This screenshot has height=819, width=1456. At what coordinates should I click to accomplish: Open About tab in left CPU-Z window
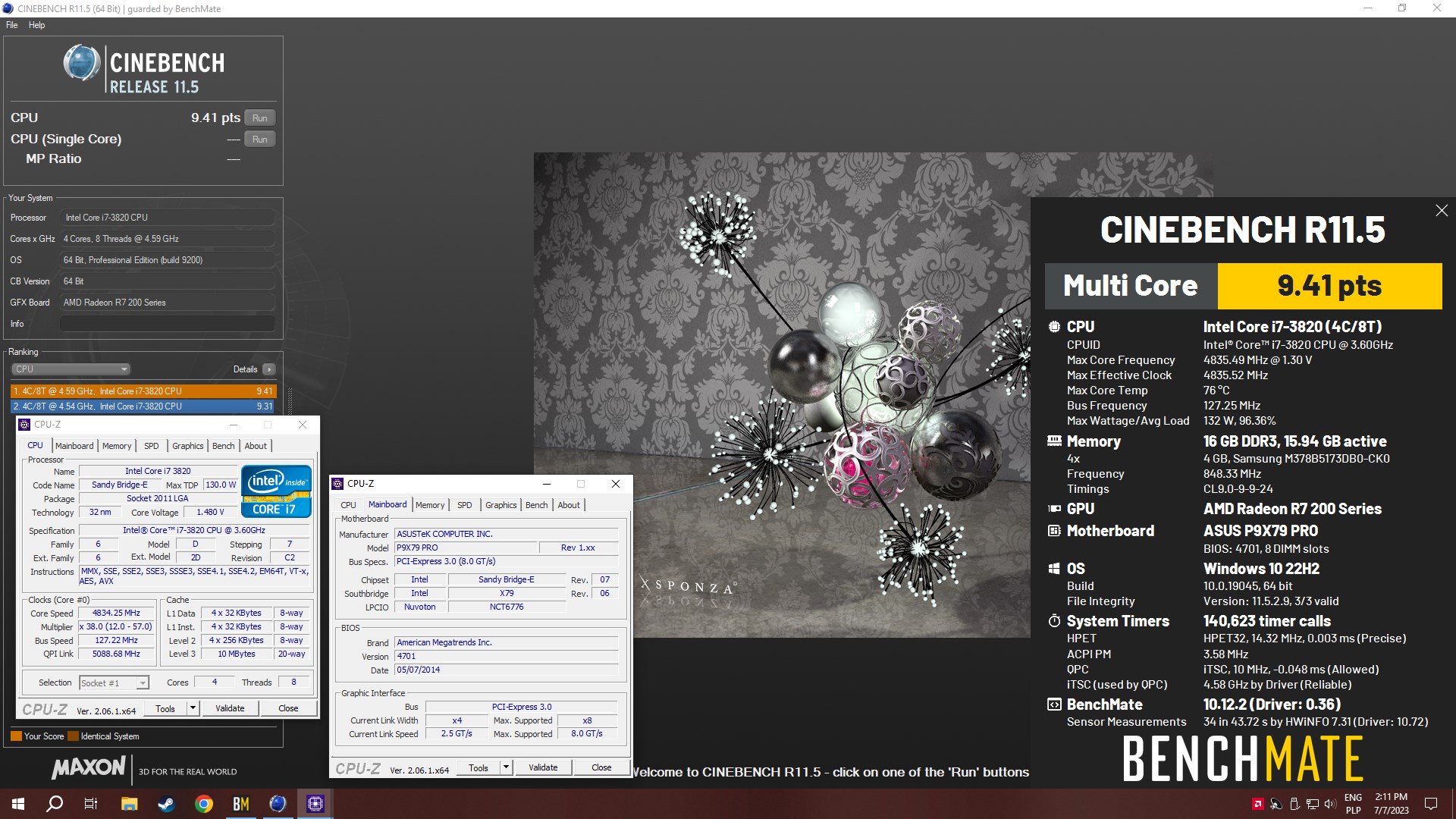tap(256, 446)
